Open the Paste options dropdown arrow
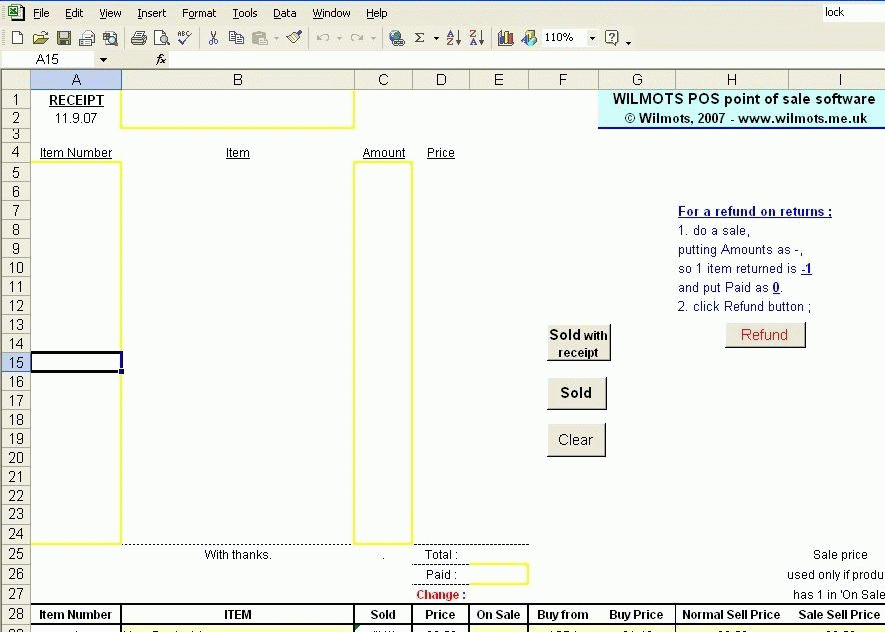Screen dimensions: 885x632 pos(277,38)
